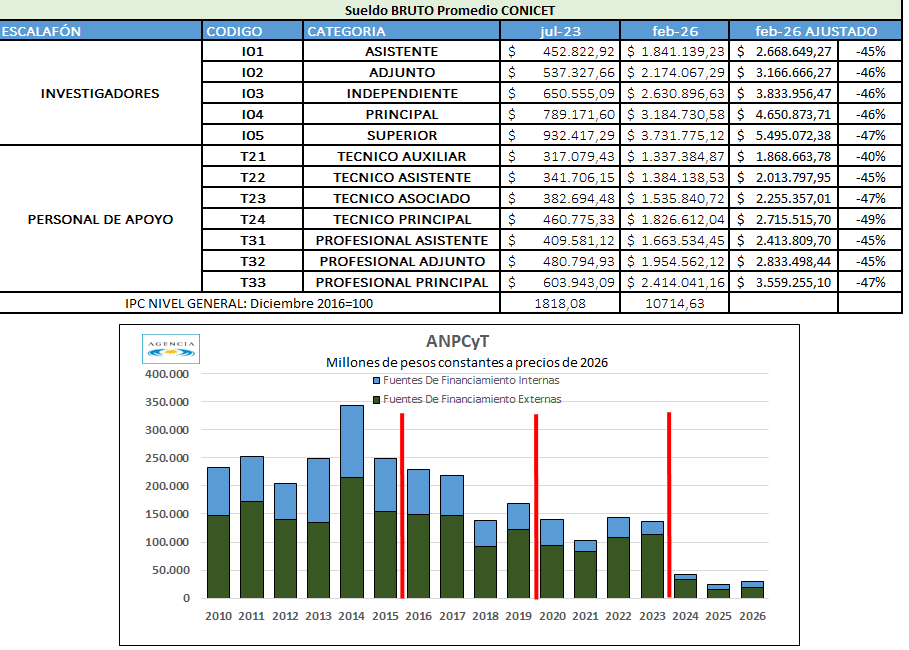Select code cell T21
Viewport: 909px width, 650px height.
click(x=252, y=157)
